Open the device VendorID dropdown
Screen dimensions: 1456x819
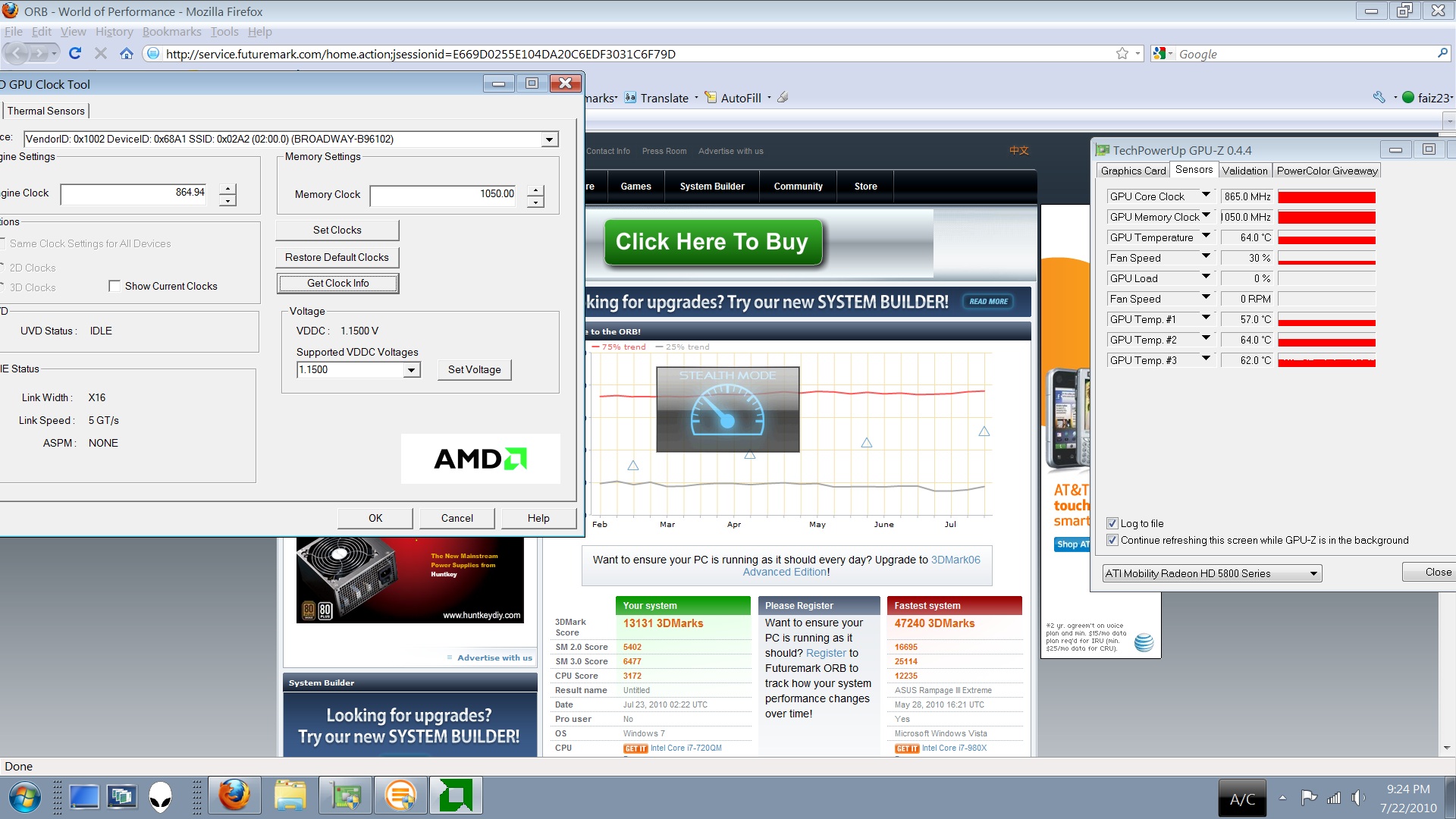[549, 140]
